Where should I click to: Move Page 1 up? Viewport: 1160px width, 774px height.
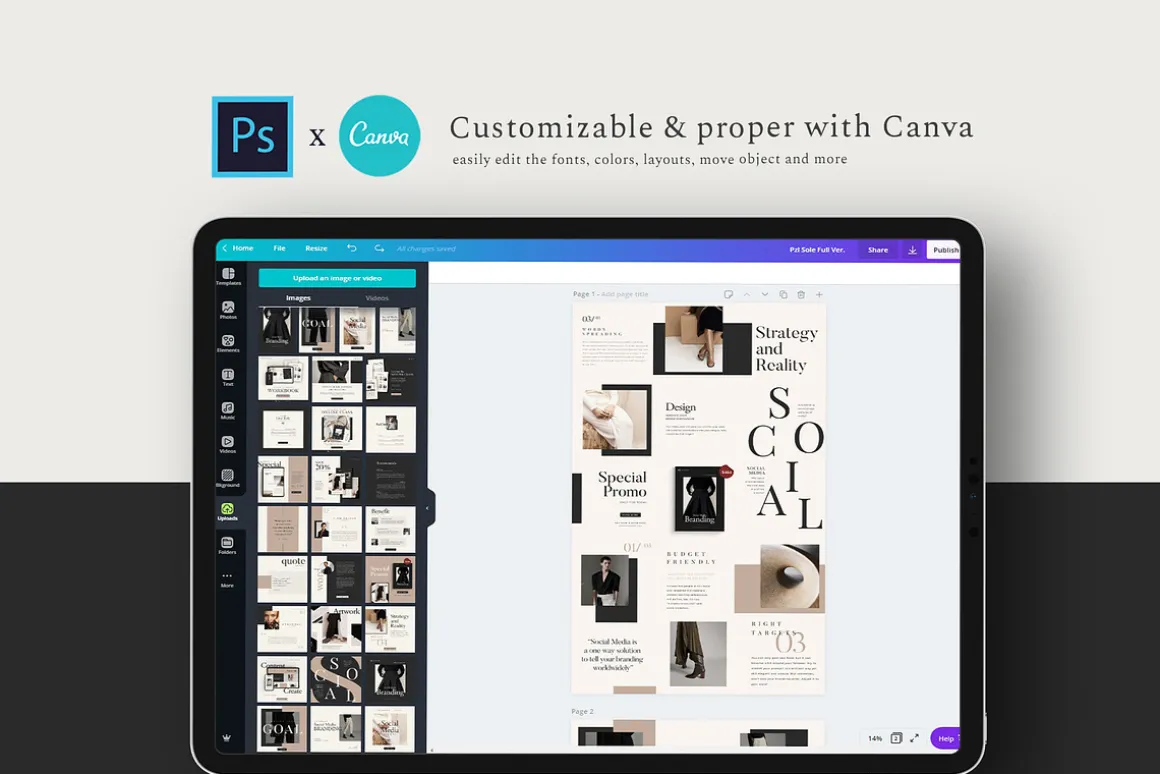[746, 295]
